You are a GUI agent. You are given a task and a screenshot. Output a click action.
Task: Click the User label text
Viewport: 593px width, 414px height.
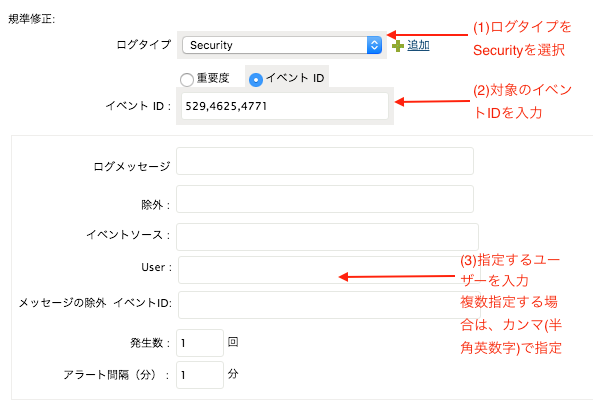tap(156, 267)
